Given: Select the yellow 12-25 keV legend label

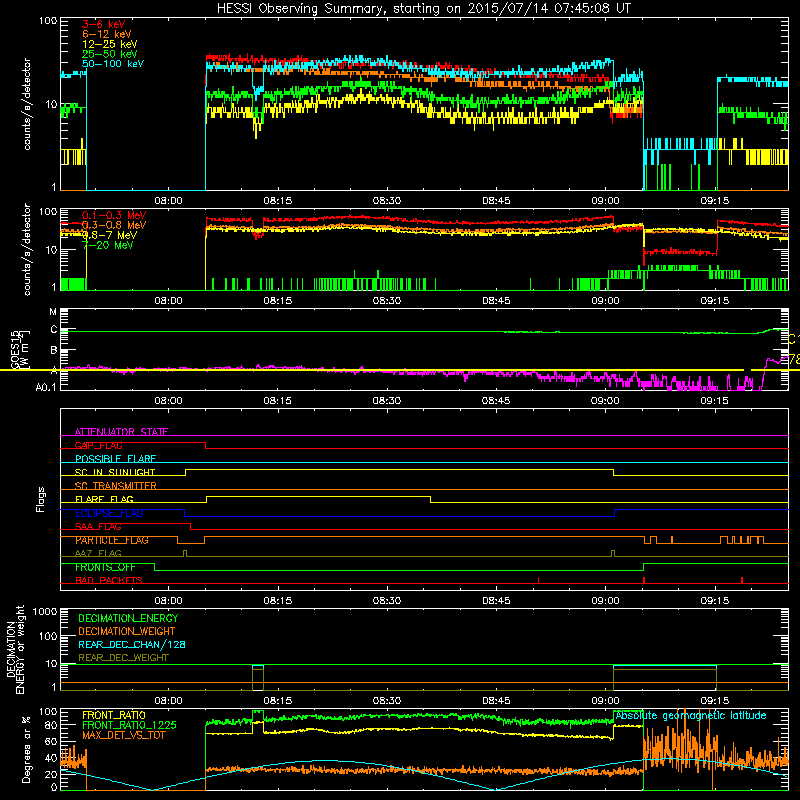Looking at the screenshot, I should pos(109,44).
